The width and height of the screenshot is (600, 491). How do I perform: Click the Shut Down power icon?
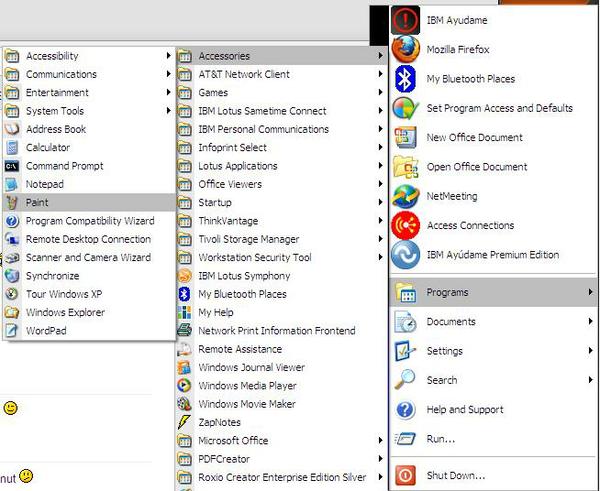(x=405, y=476)
